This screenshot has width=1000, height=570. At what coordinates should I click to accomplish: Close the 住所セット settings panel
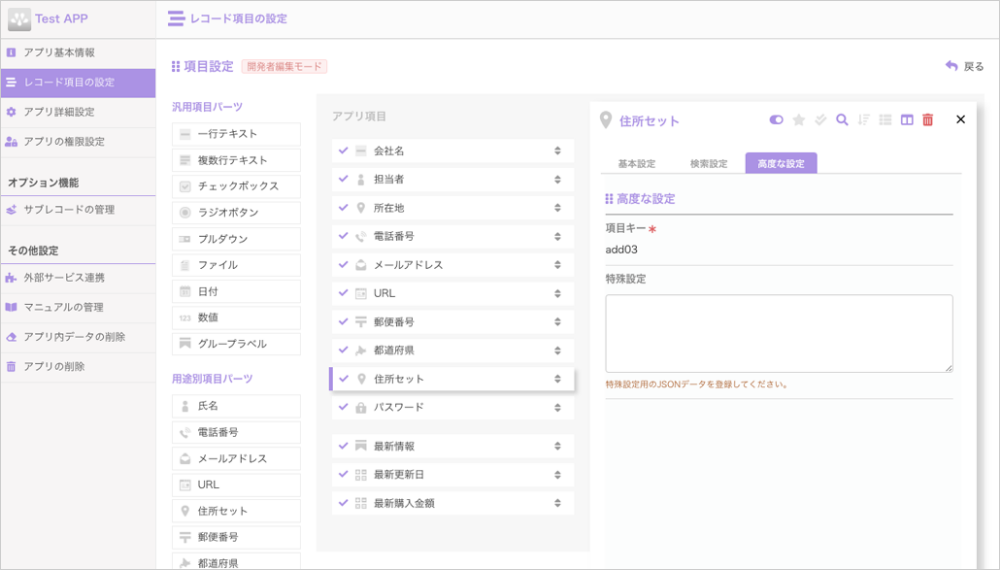[x=960, y=119]
